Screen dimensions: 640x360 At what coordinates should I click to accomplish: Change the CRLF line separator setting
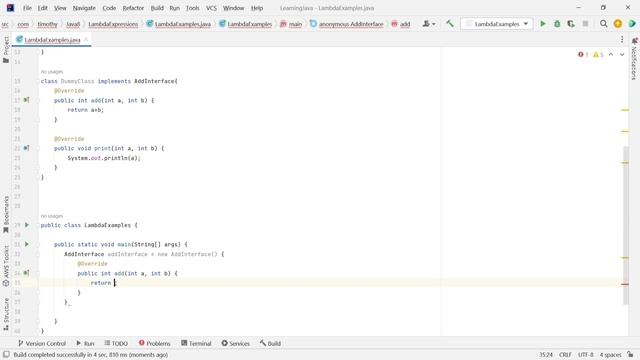click(x=565, y=355)
